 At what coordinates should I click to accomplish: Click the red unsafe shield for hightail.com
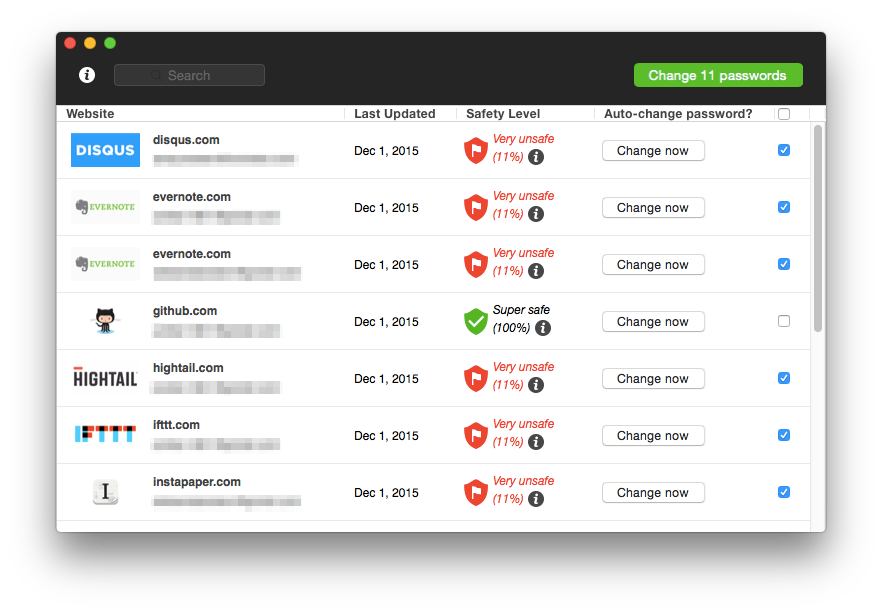(x=475, y=378)
